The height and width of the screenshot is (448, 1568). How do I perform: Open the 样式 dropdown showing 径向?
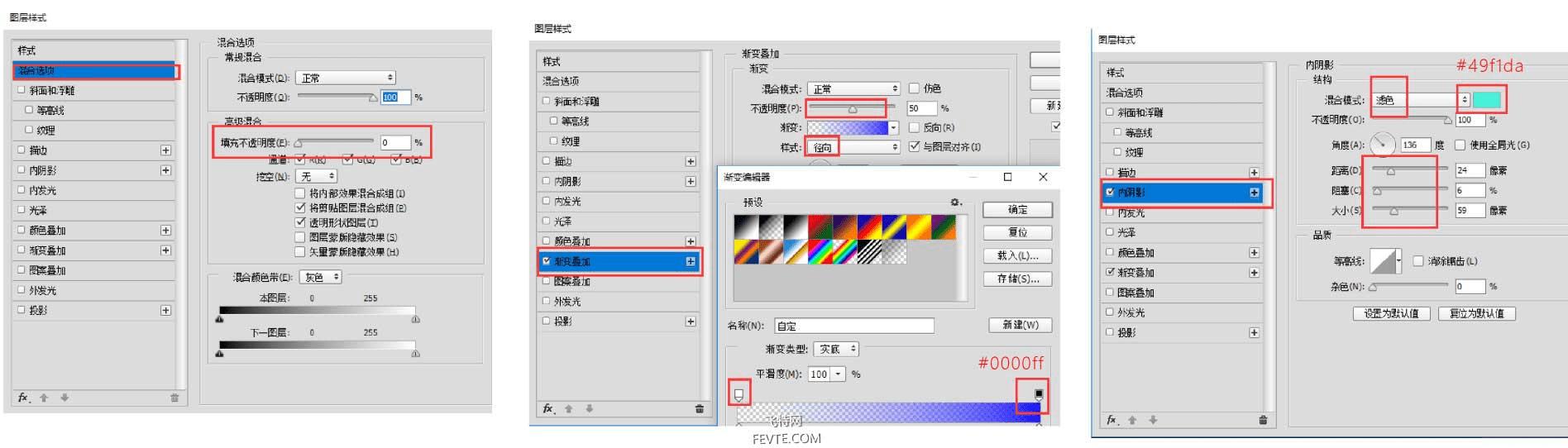pos(853,147)
